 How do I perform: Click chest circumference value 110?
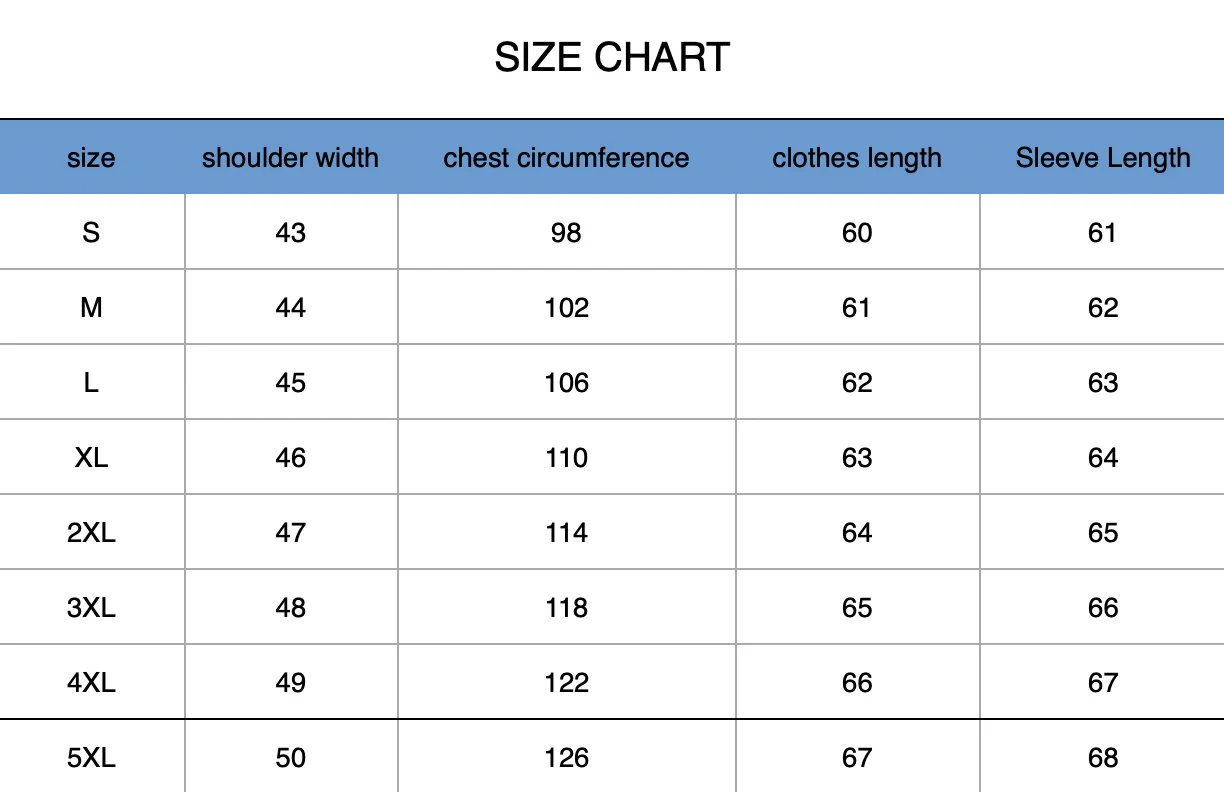(566, 458)
